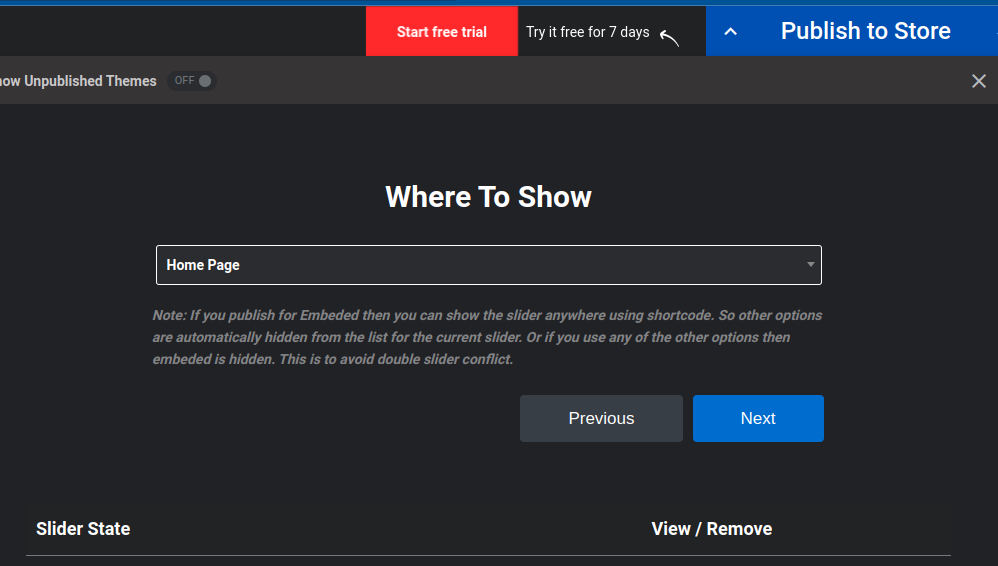The width and height of the screenshot is (998, 566).
Task: Collapse panel using chevron beside Publish to Store
Action: (x=731, y=31)
